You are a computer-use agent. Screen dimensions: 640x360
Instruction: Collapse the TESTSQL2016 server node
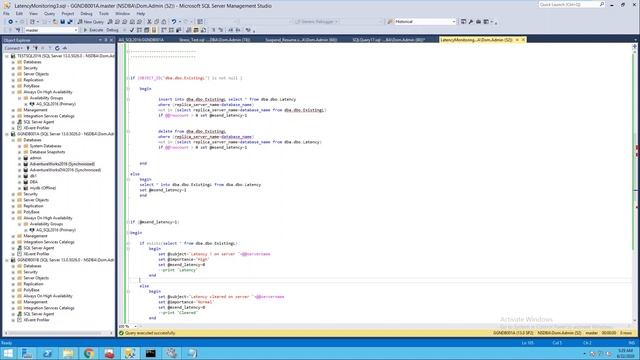coord(7,56)
